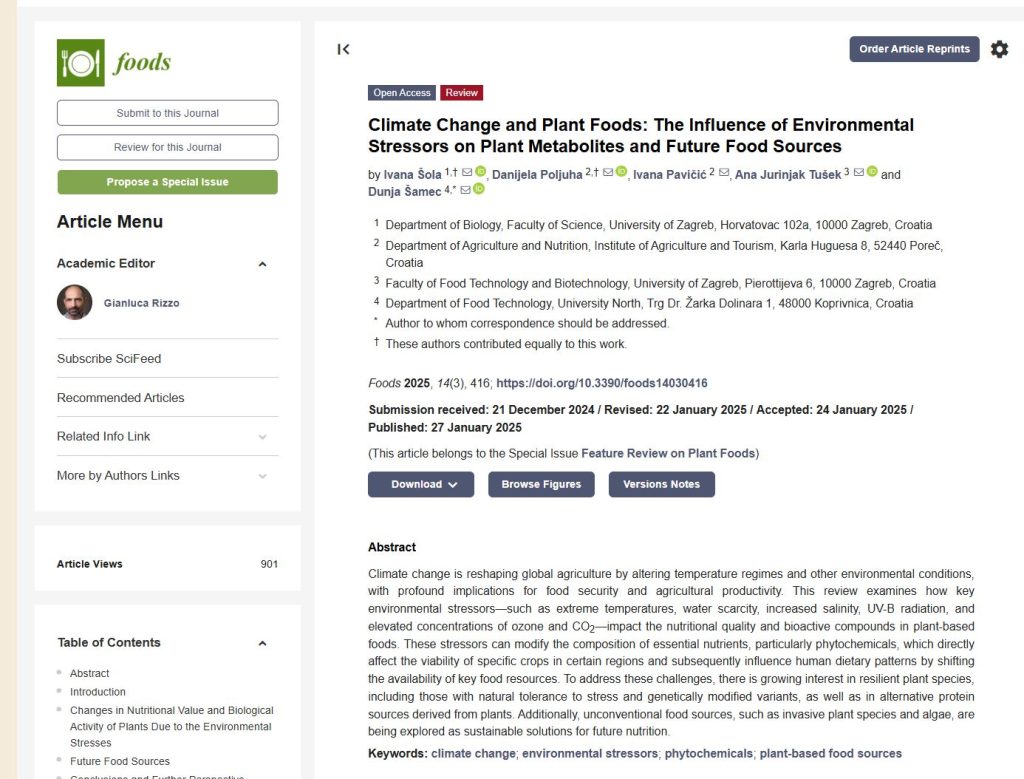
Task: Click the email envelope icon for Ivana Šola
Action: (467, 173)
